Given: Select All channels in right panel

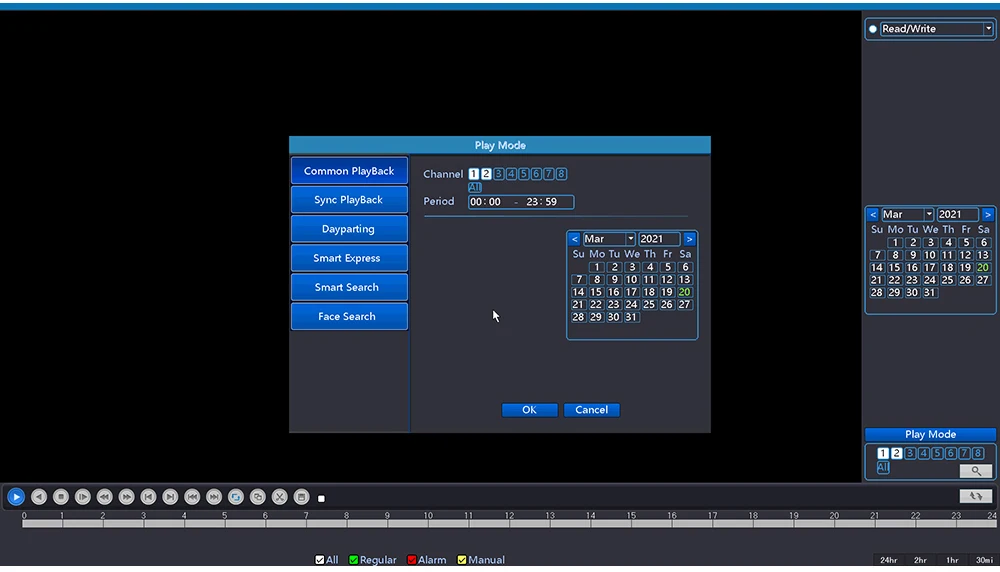Looking at the screenshot, I should point(883,467).
